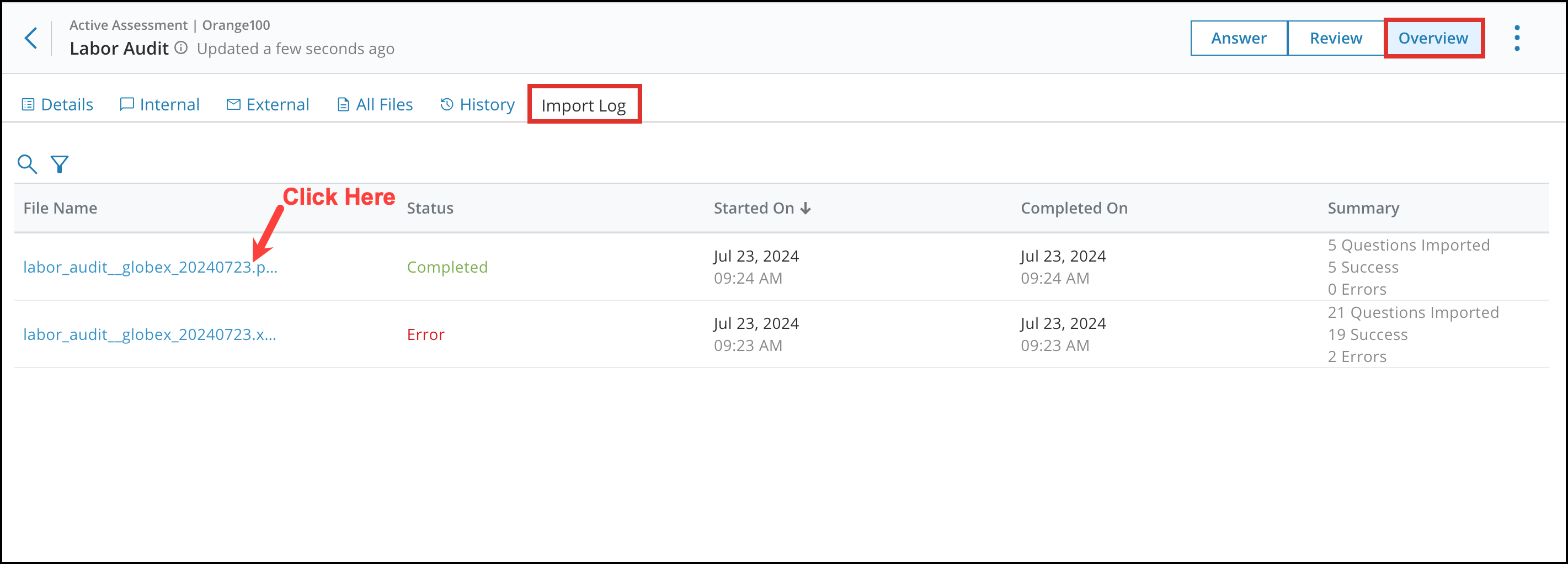
Task: Collapse sorting by clicking Started On header
Action: 755,207
